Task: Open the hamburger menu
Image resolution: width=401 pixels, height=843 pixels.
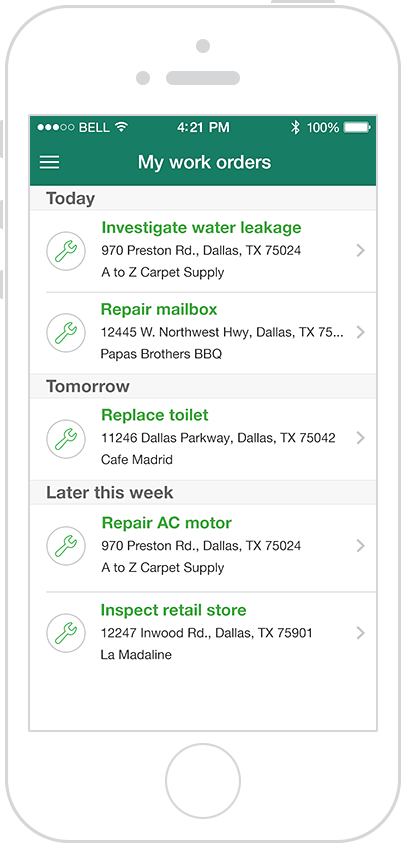Action: point(49,162)
